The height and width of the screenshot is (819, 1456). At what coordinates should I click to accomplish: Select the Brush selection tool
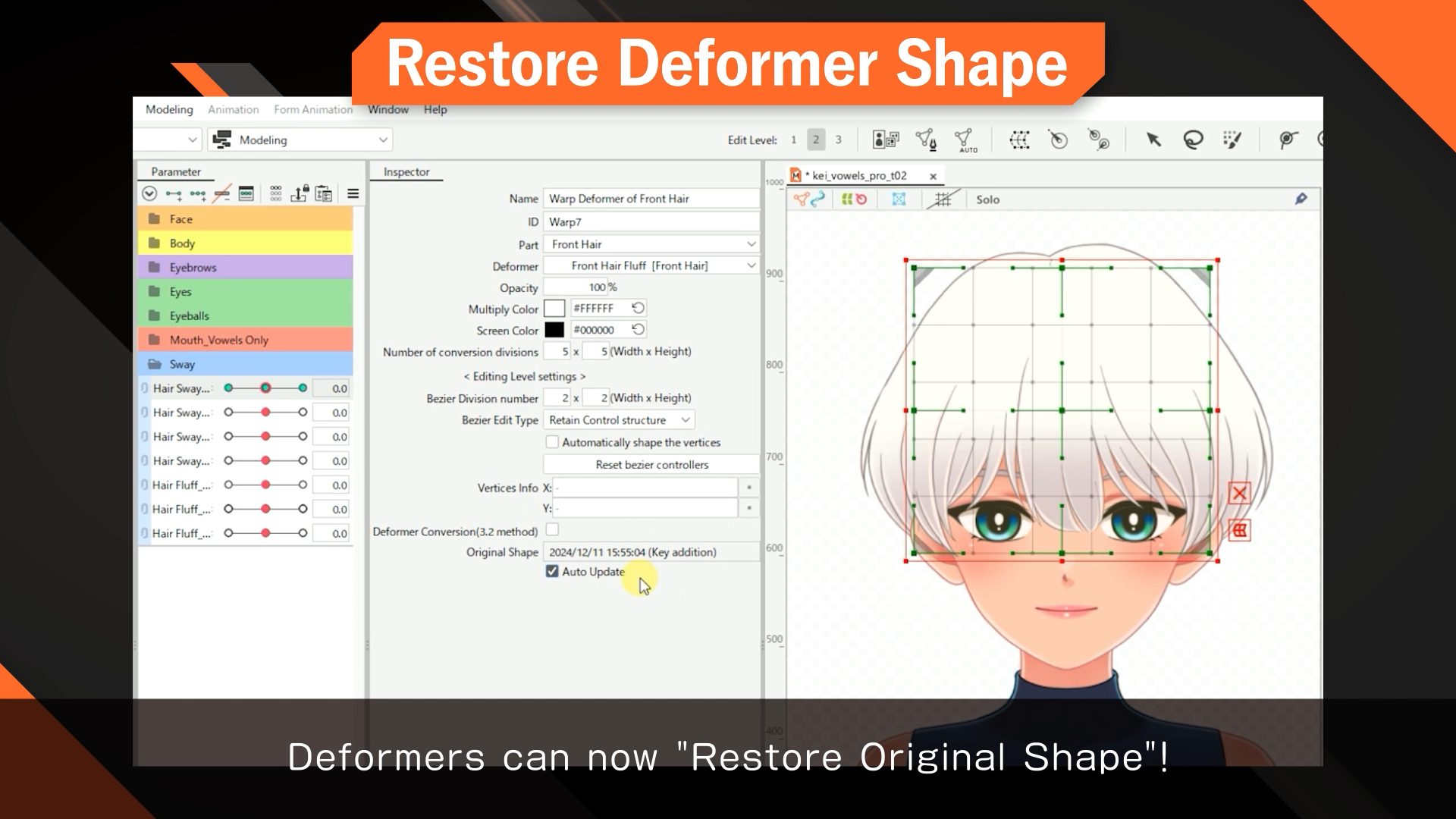(1232, 140)
